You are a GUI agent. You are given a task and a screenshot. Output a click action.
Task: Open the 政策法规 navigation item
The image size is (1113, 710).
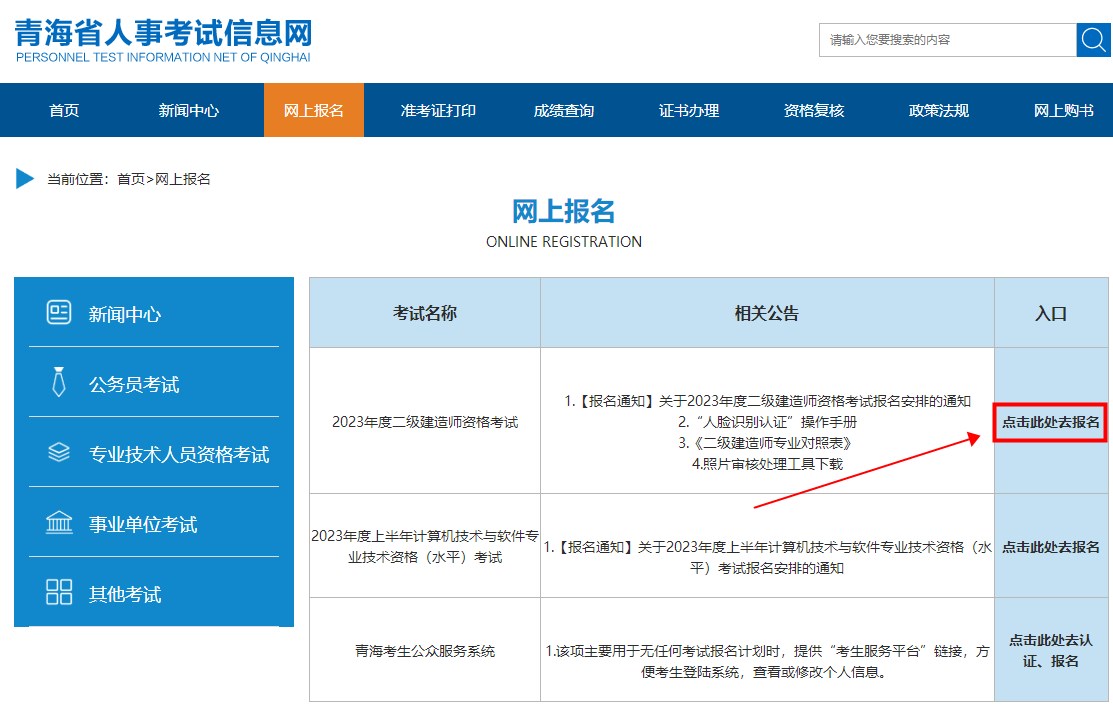pyautogui.click(x=938, y=110)
